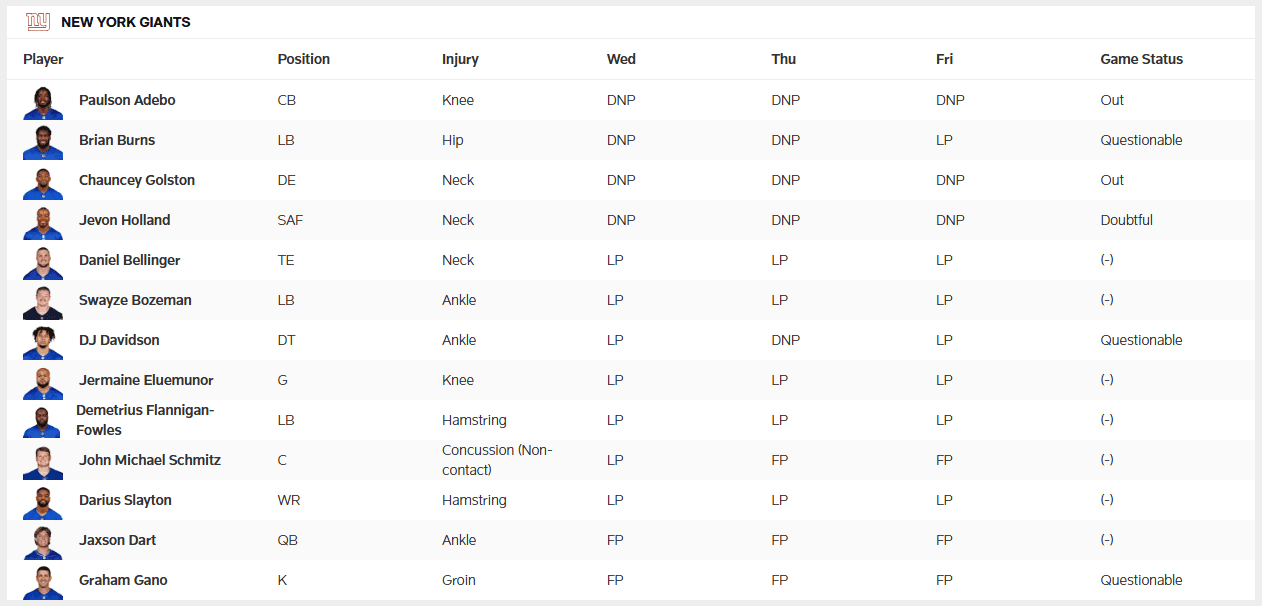Click Jevon Holland's player photo
The width and height of the screenshot is (1262, 606).
[x=42, y=222]
